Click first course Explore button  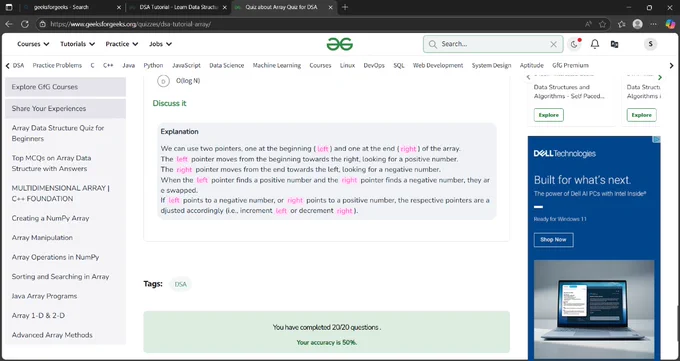(549, 115)
